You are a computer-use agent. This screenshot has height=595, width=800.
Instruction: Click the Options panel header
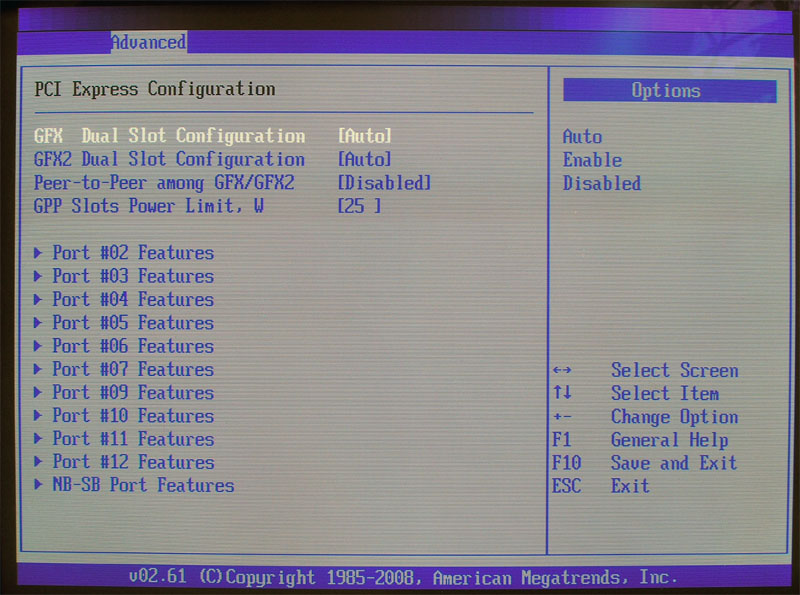point(670,91)
